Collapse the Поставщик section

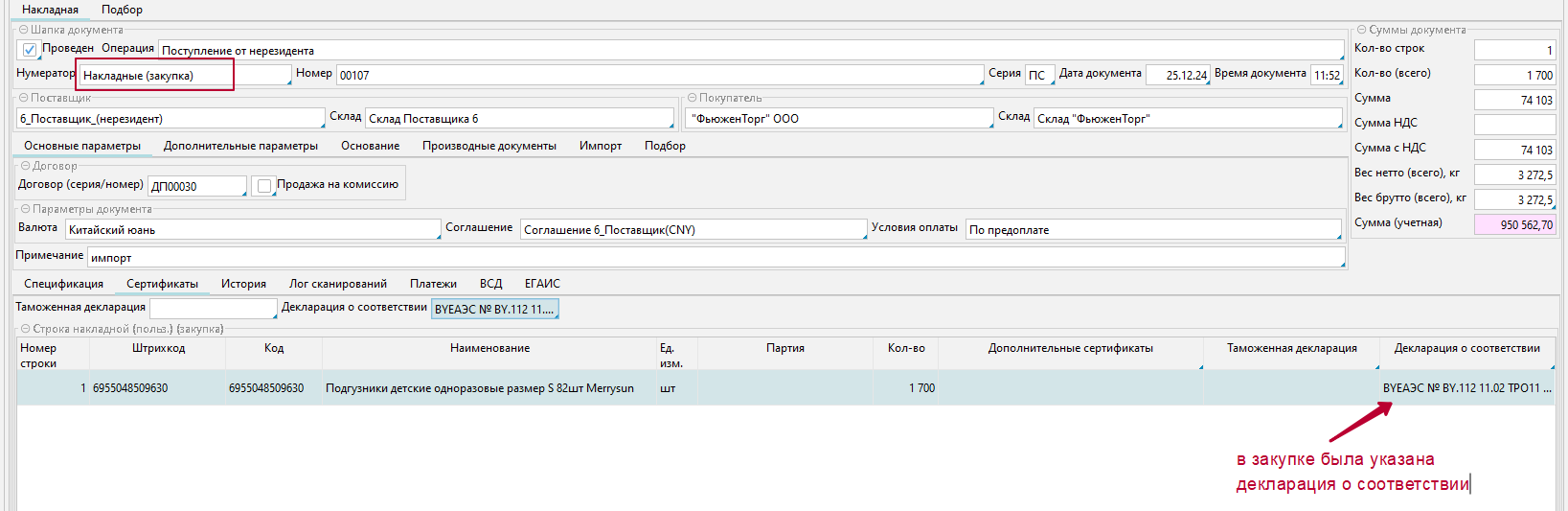(x=24, y=98)
